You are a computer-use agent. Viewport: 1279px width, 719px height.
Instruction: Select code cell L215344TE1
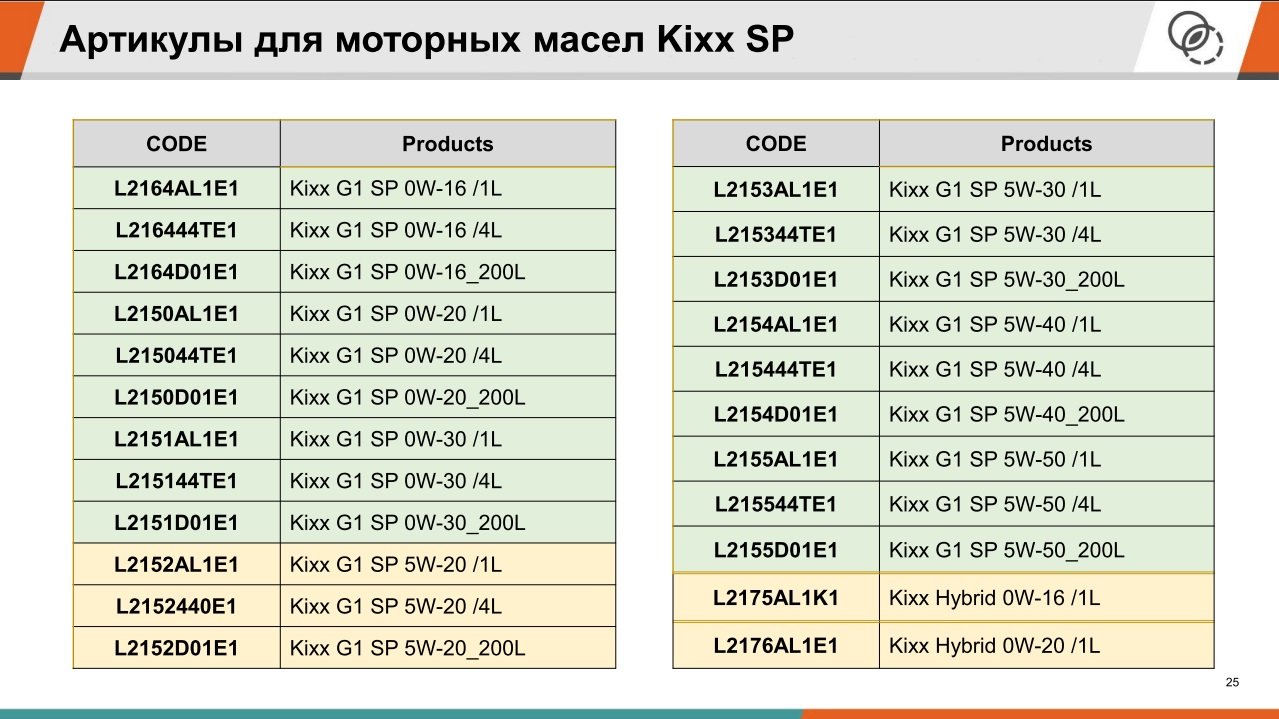click(776, 235)
